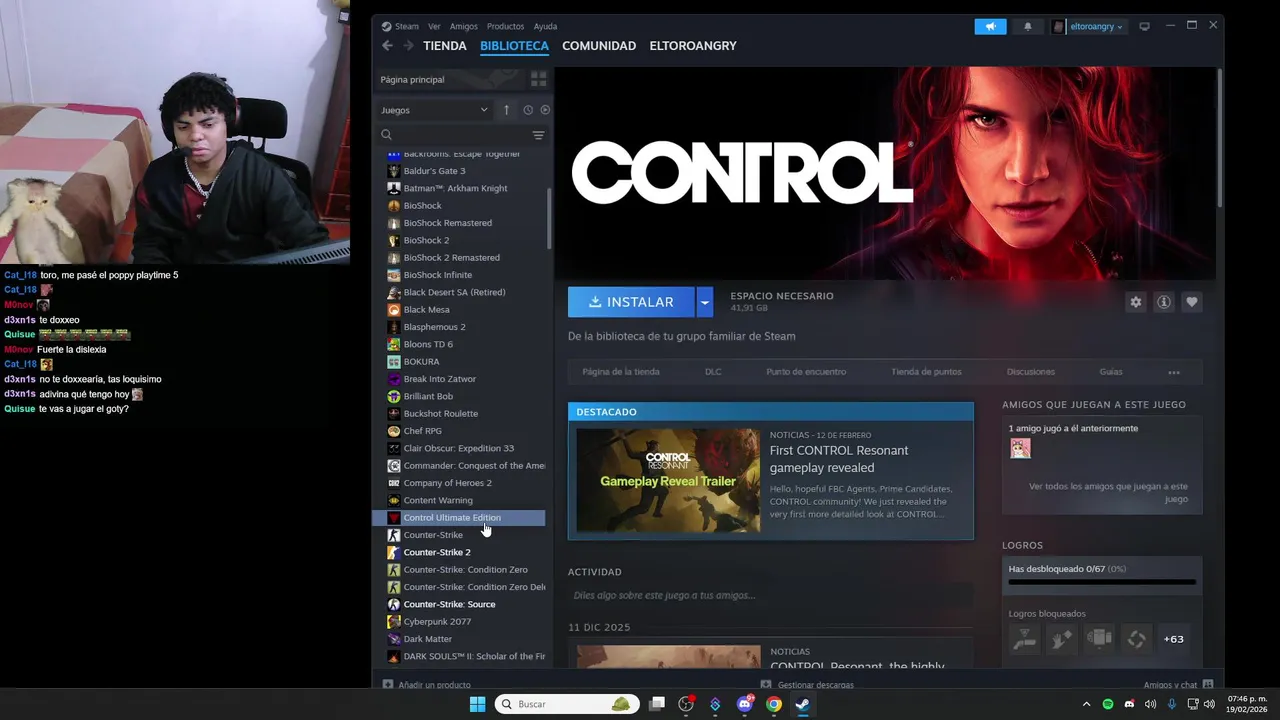Click the sort-ascending arrow icon
The image size is (1280, 720).
(x=506, y=110)
